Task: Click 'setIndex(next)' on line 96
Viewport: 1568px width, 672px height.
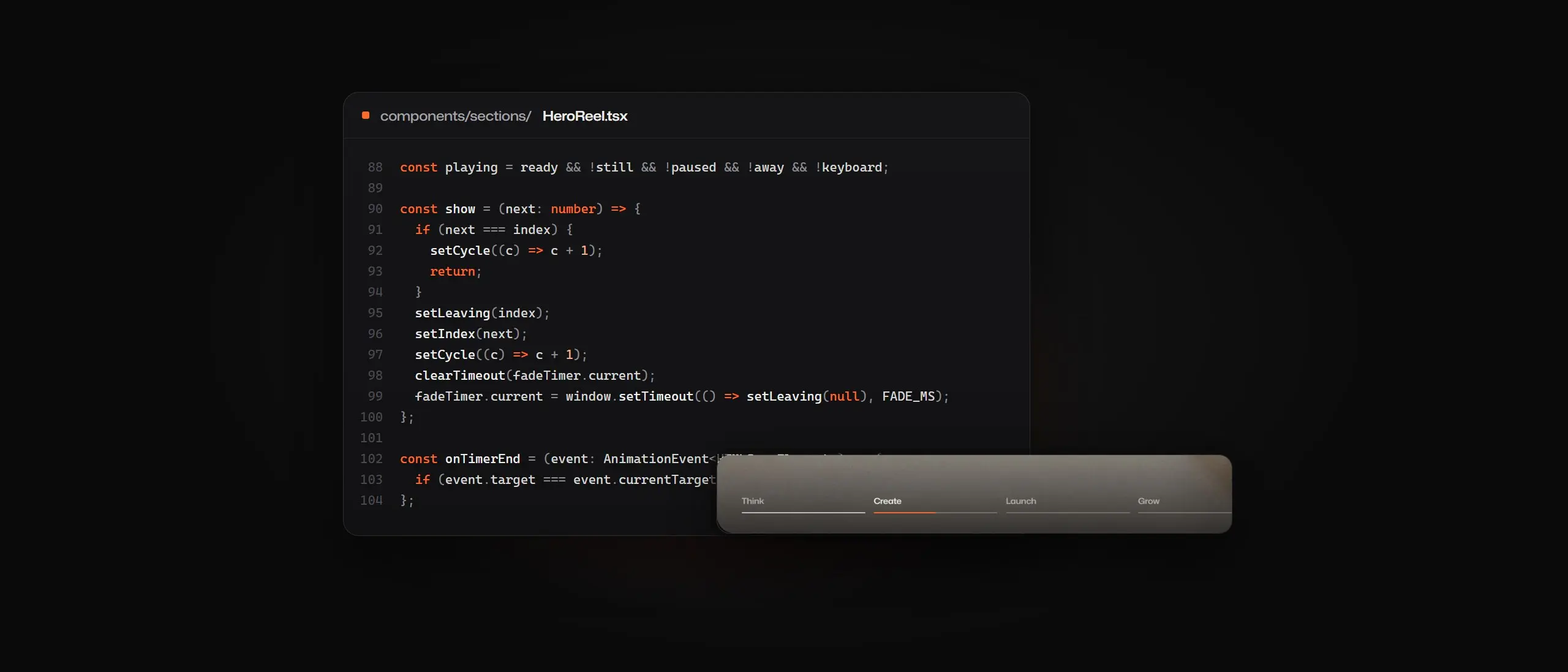Action: pos(467,334)
